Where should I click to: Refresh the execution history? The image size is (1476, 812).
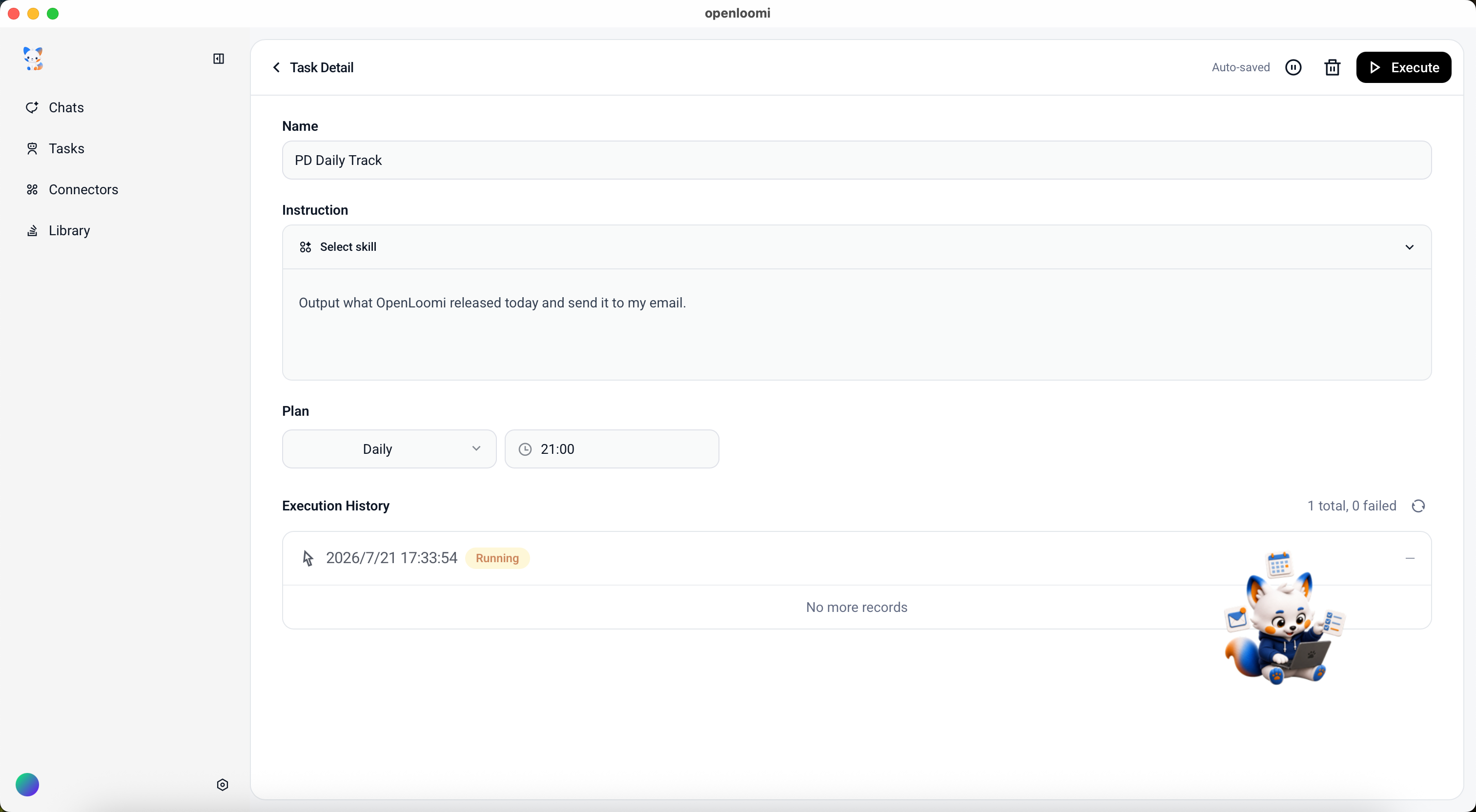(1418, 506)
